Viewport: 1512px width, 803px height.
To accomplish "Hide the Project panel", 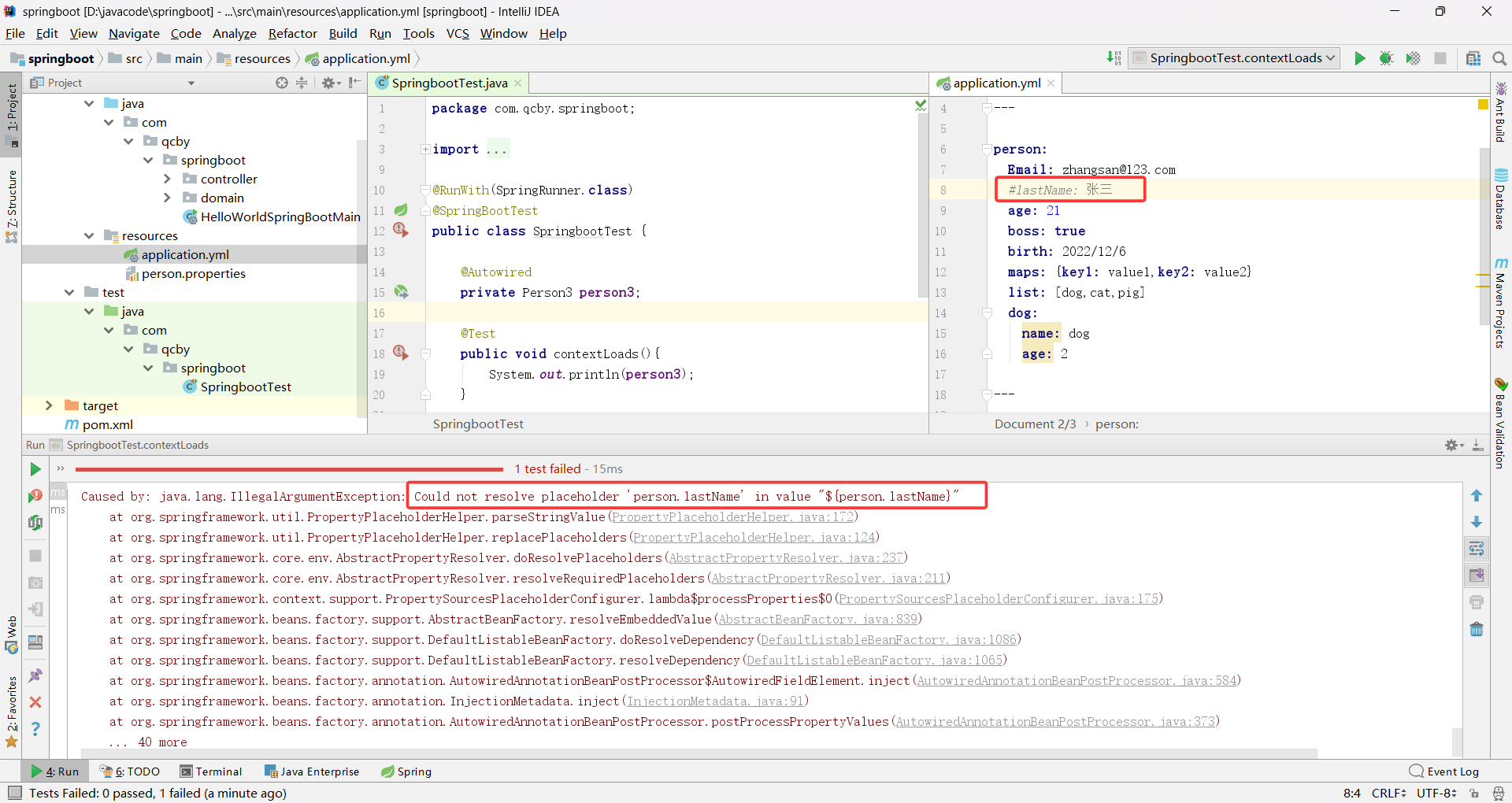I will [355, 83].
